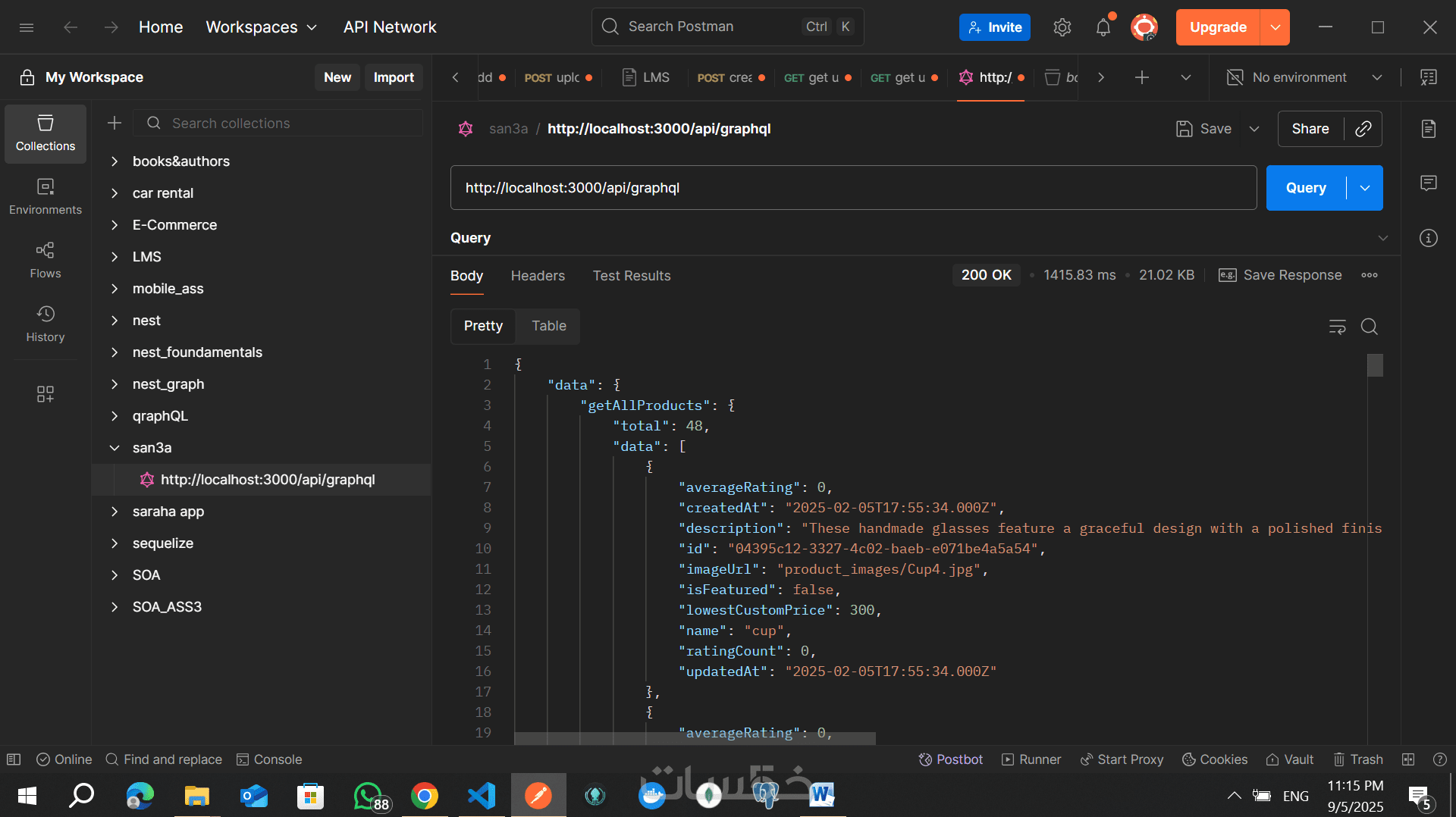The image size is (1456, 817).
Task: Switch response view to Pretty
Action: click(483, 326)
